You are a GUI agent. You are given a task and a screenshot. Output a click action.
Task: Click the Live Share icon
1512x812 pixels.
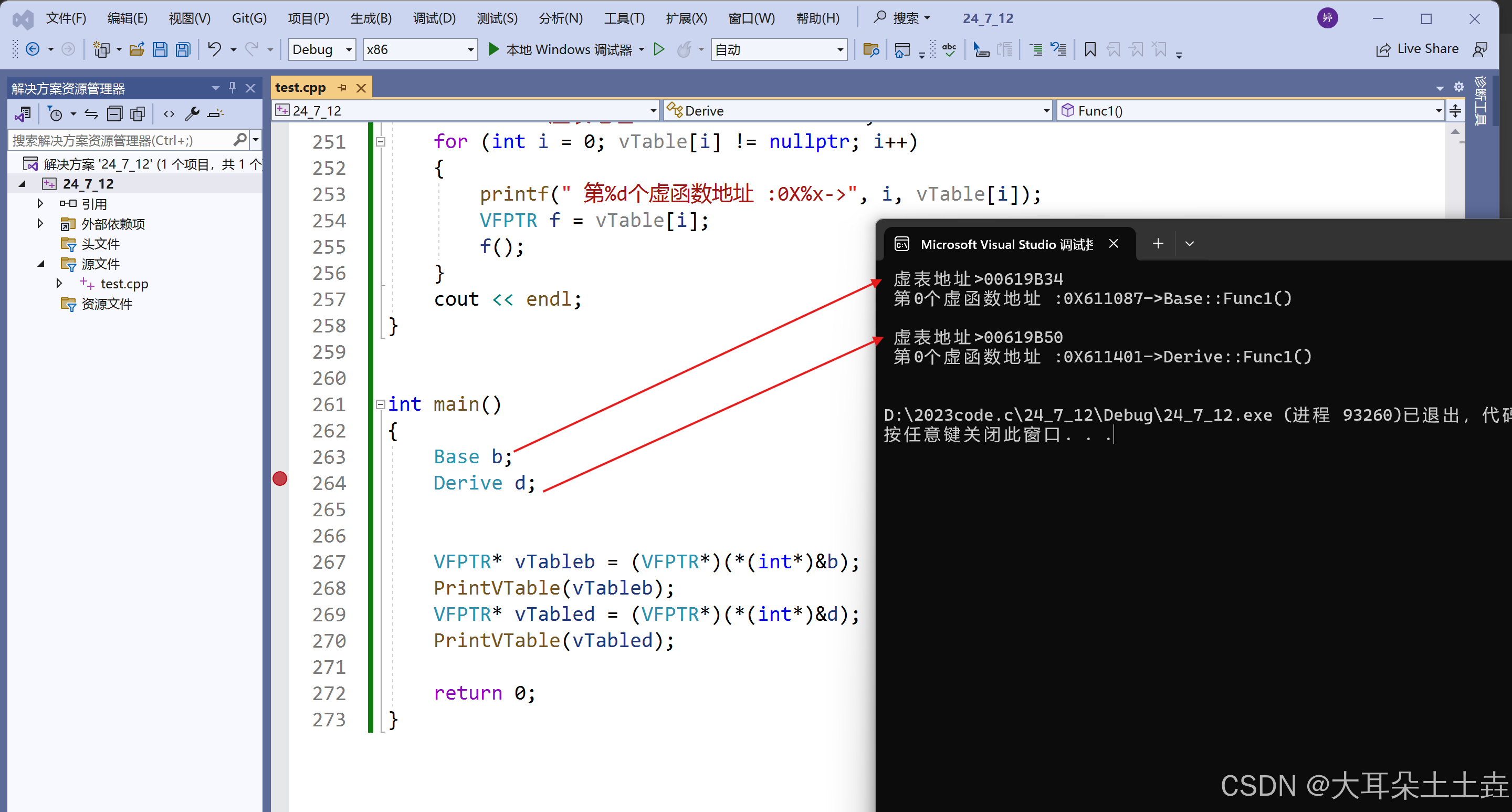tap(1383, 49)
